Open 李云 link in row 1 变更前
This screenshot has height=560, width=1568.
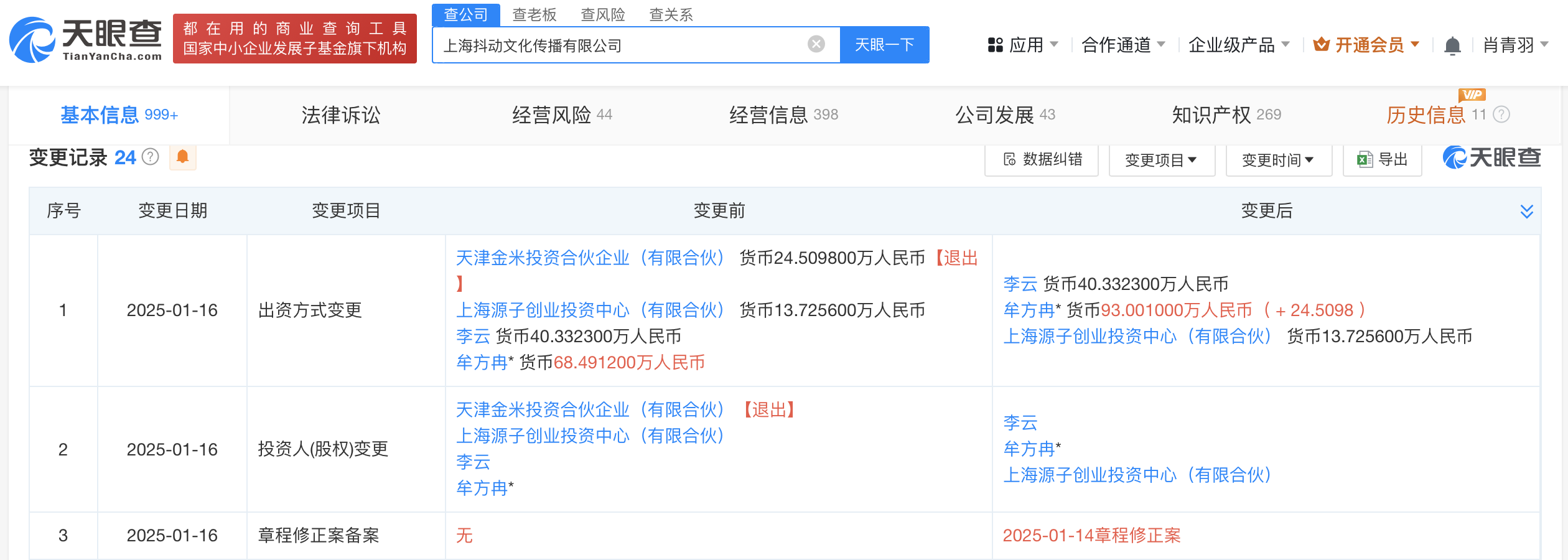tap(473, 337)
